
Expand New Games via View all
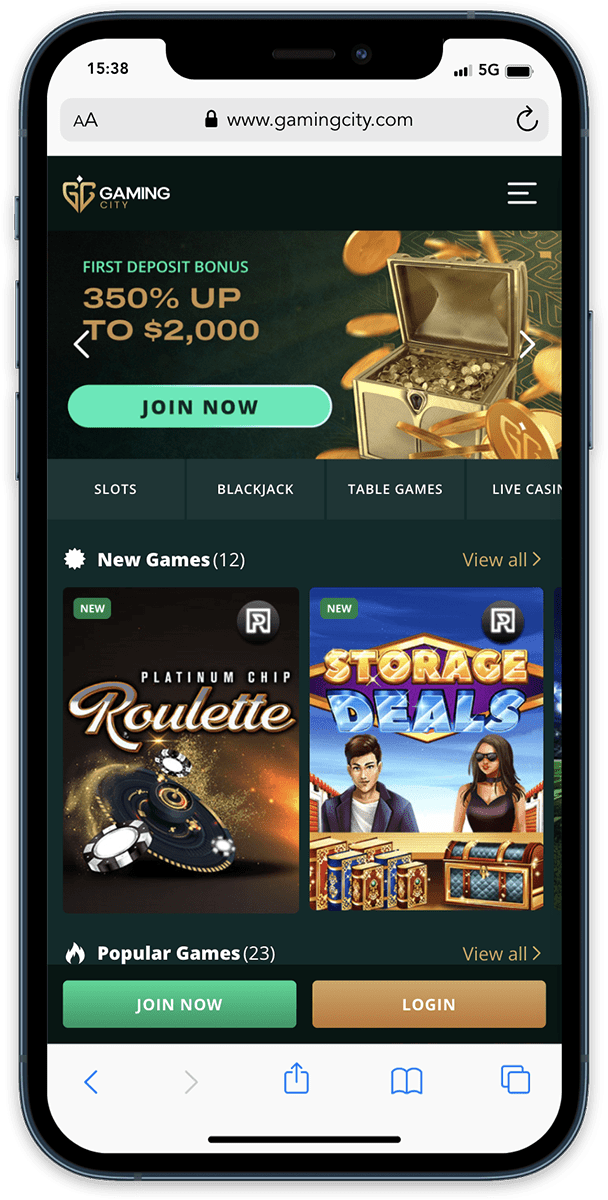(502, 560)
